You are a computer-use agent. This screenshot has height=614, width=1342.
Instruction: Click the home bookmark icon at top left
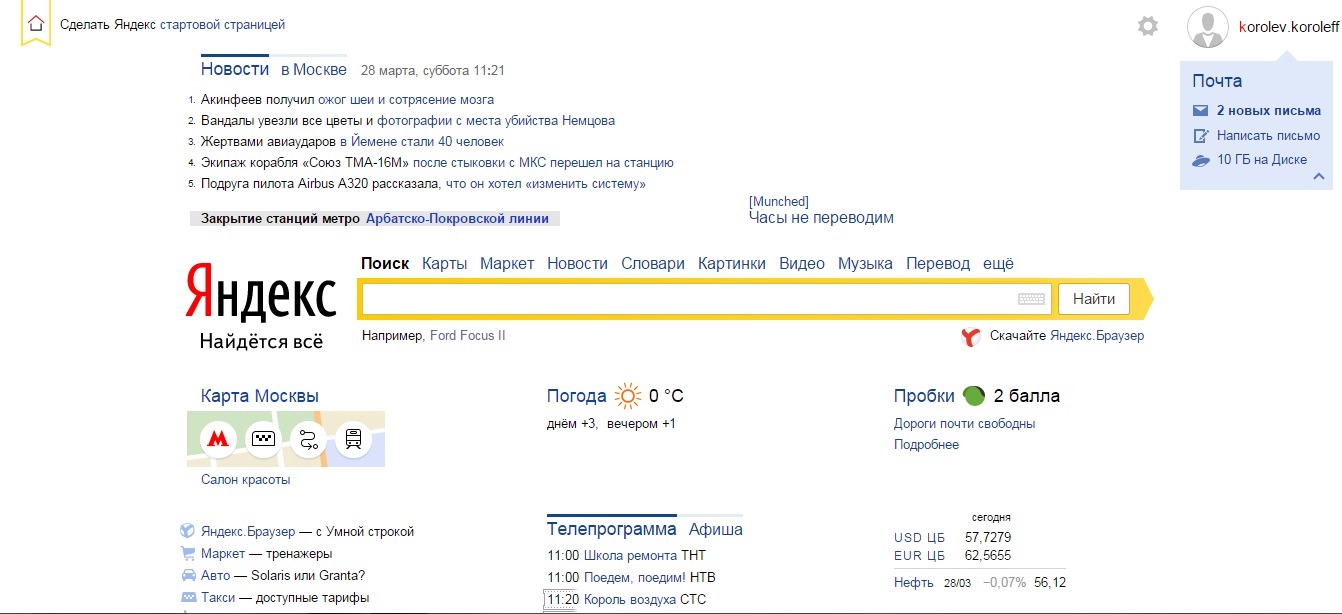36,24
